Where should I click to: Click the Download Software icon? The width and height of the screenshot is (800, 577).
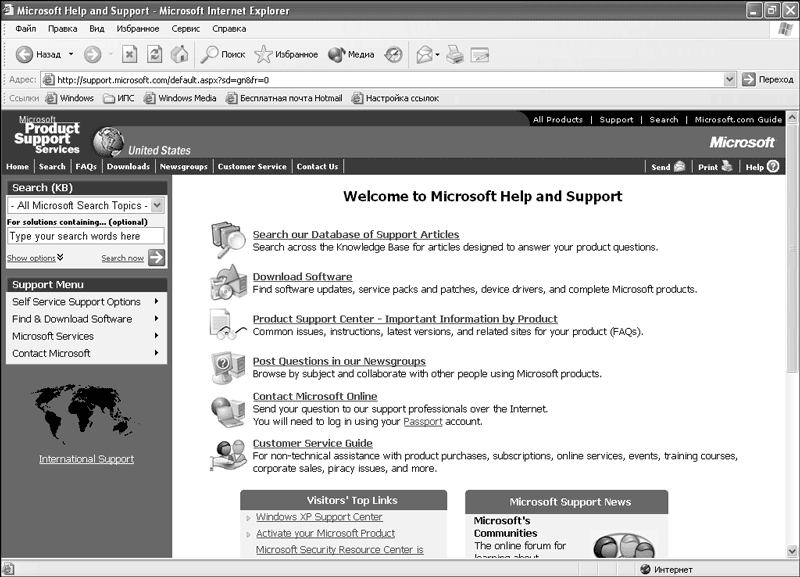coord(228,282)
